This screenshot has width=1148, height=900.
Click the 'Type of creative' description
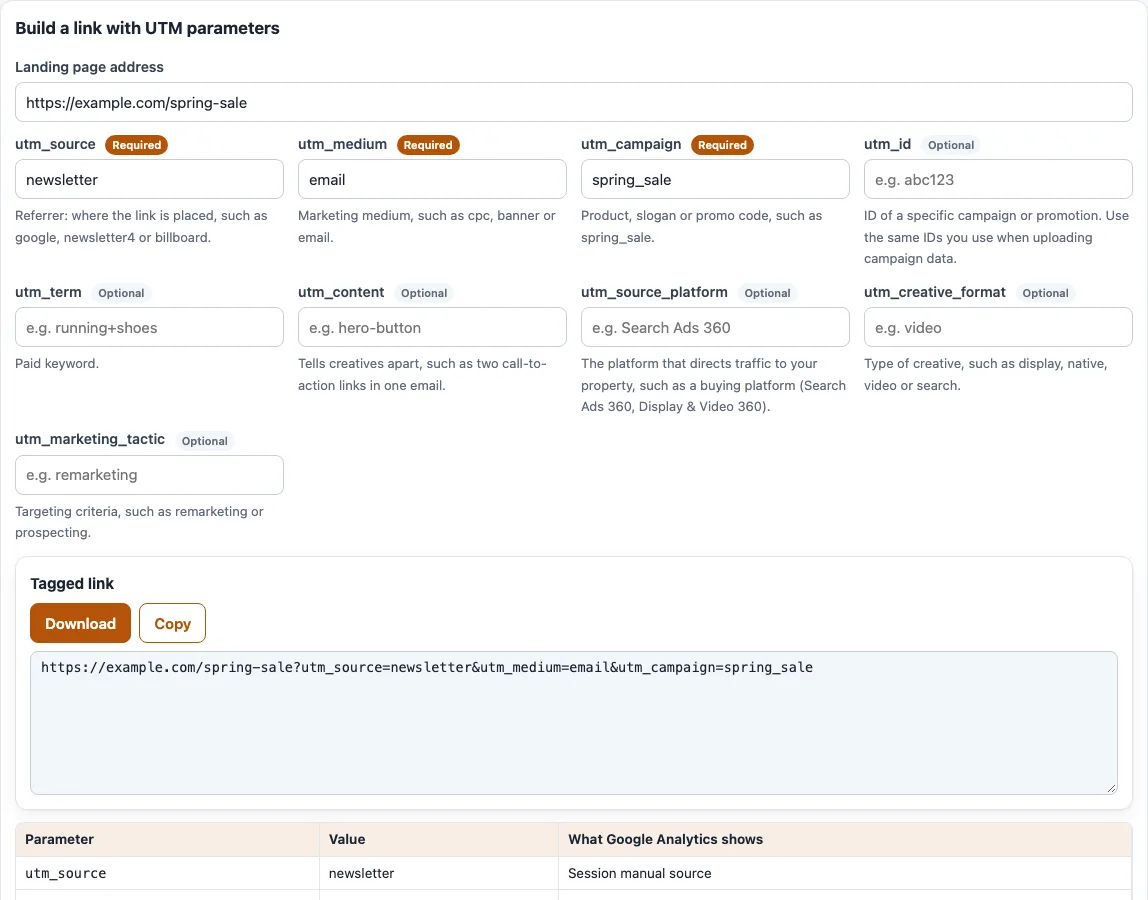pyautogui.click(x=985, y=374)
